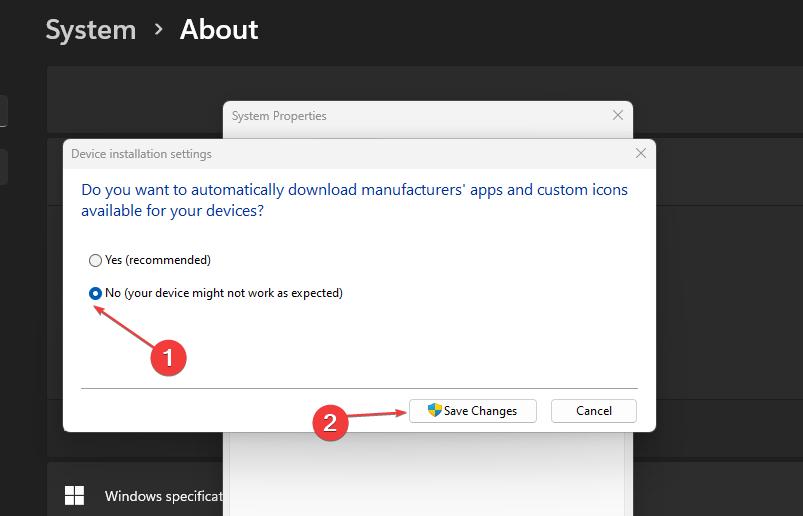Viewport: 803px width, 516px height.
Task: Click the red circle numbered 2
Action: pyautogui.click(x=331, y=422)
